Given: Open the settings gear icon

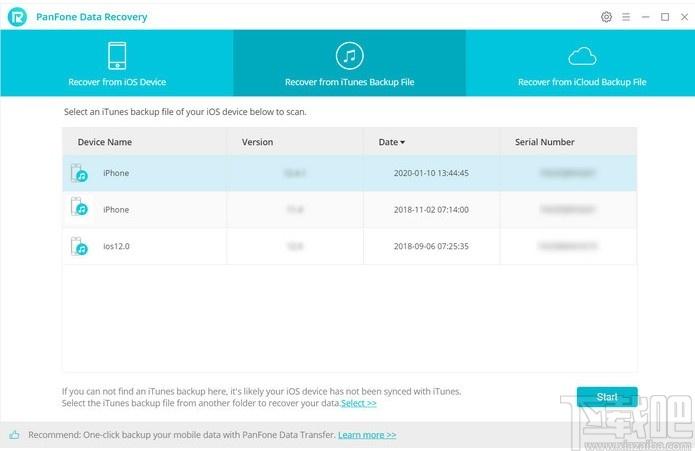Looking at the screenshot, I should point(606,17).
